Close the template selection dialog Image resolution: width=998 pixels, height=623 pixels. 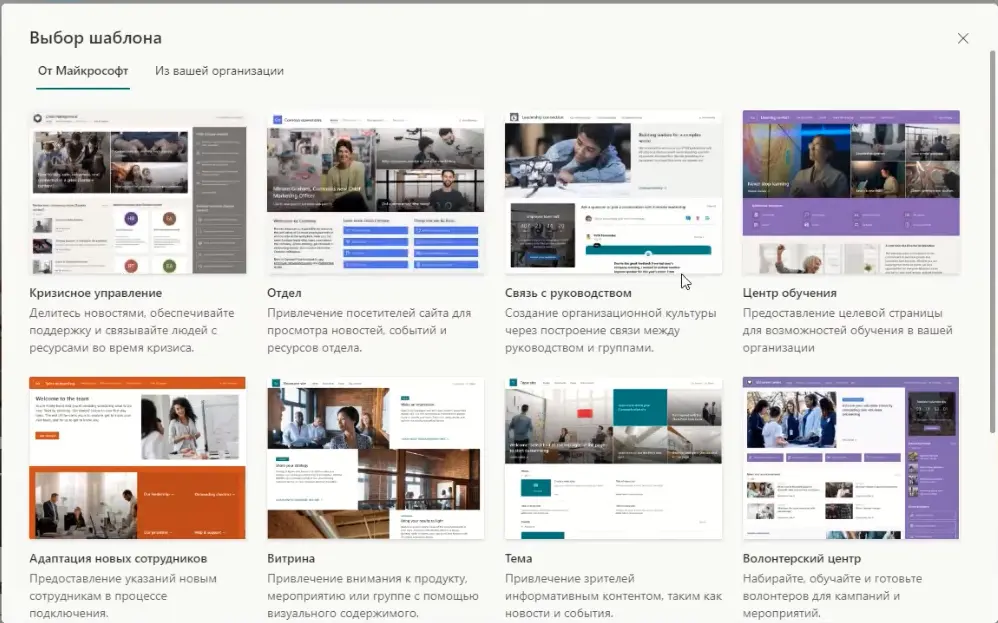point(963,38)
